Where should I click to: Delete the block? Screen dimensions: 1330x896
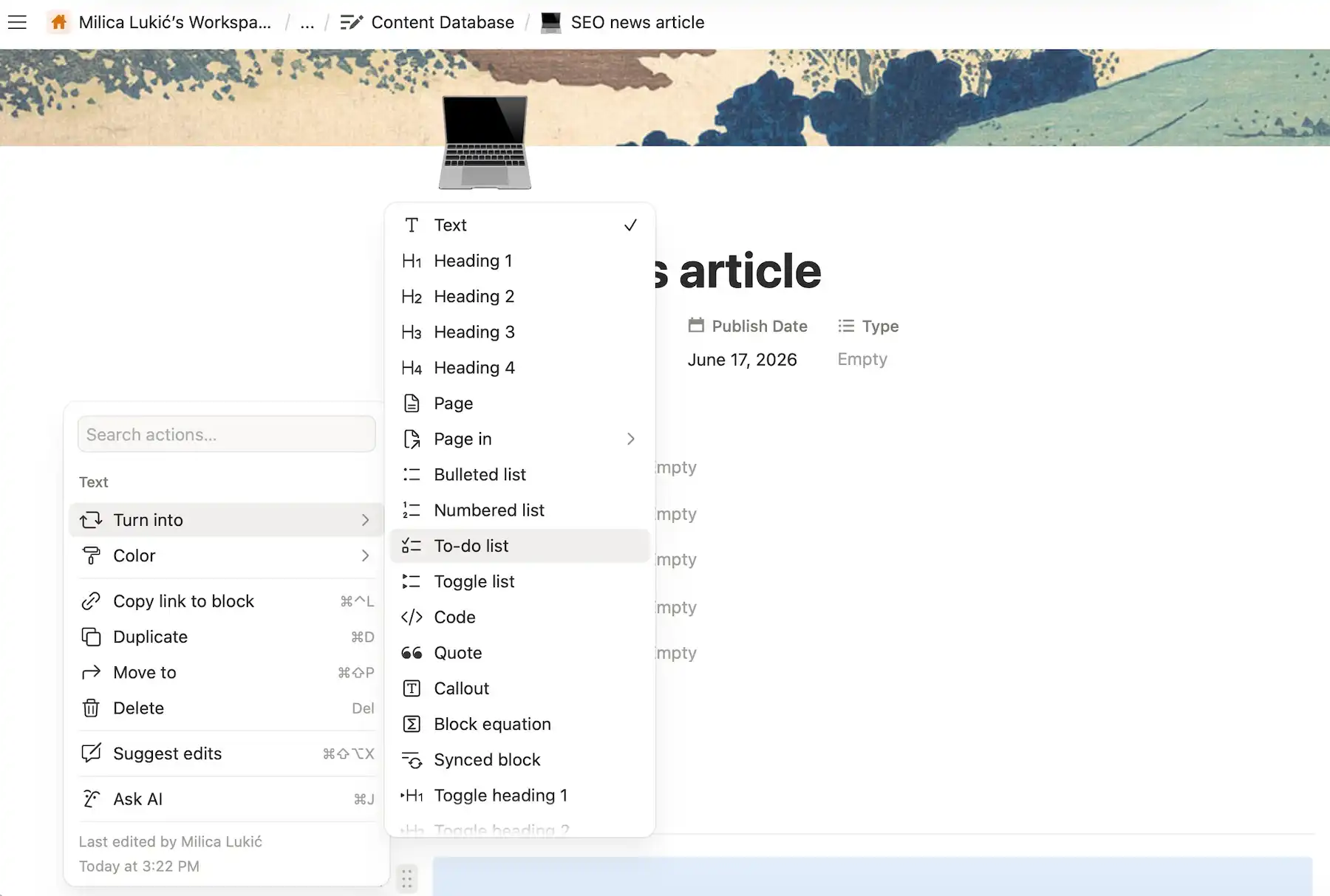click(x=226, y=708)
